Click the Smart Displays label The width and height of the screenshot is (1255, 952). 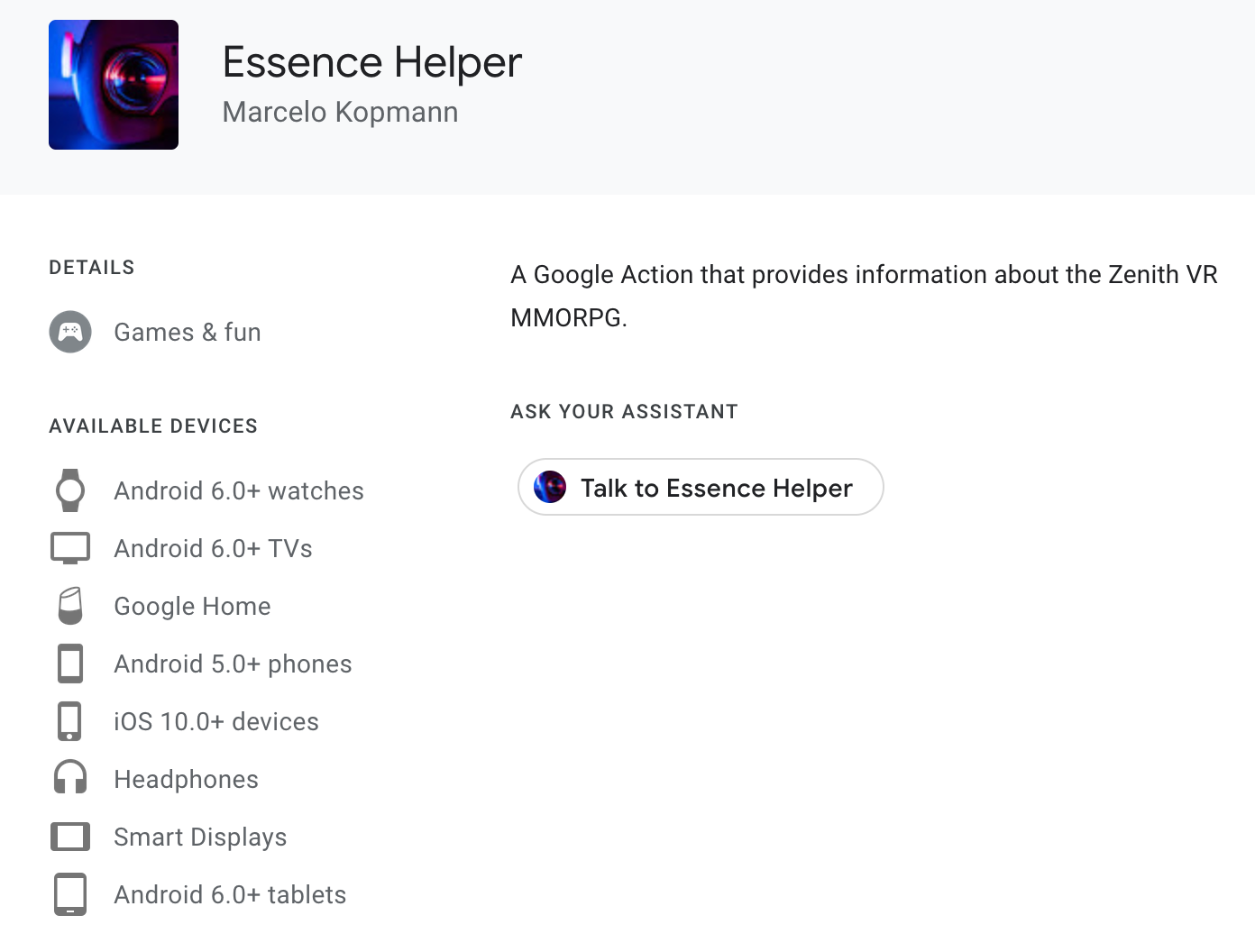pyautogui.click(x=200, y=837)
